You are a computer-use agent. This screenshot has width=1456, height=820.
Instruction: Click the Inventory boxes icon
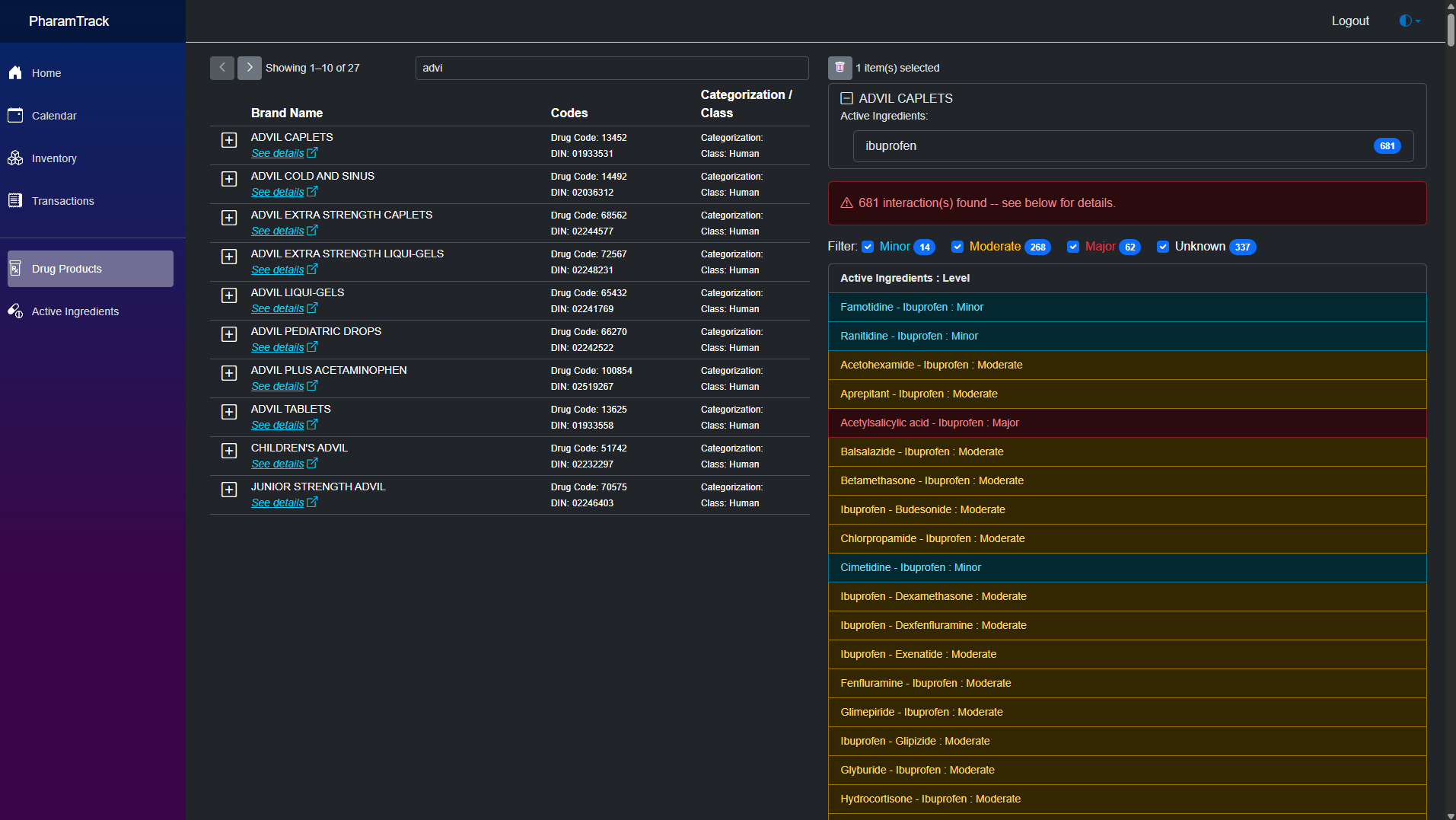pos(15,158)
